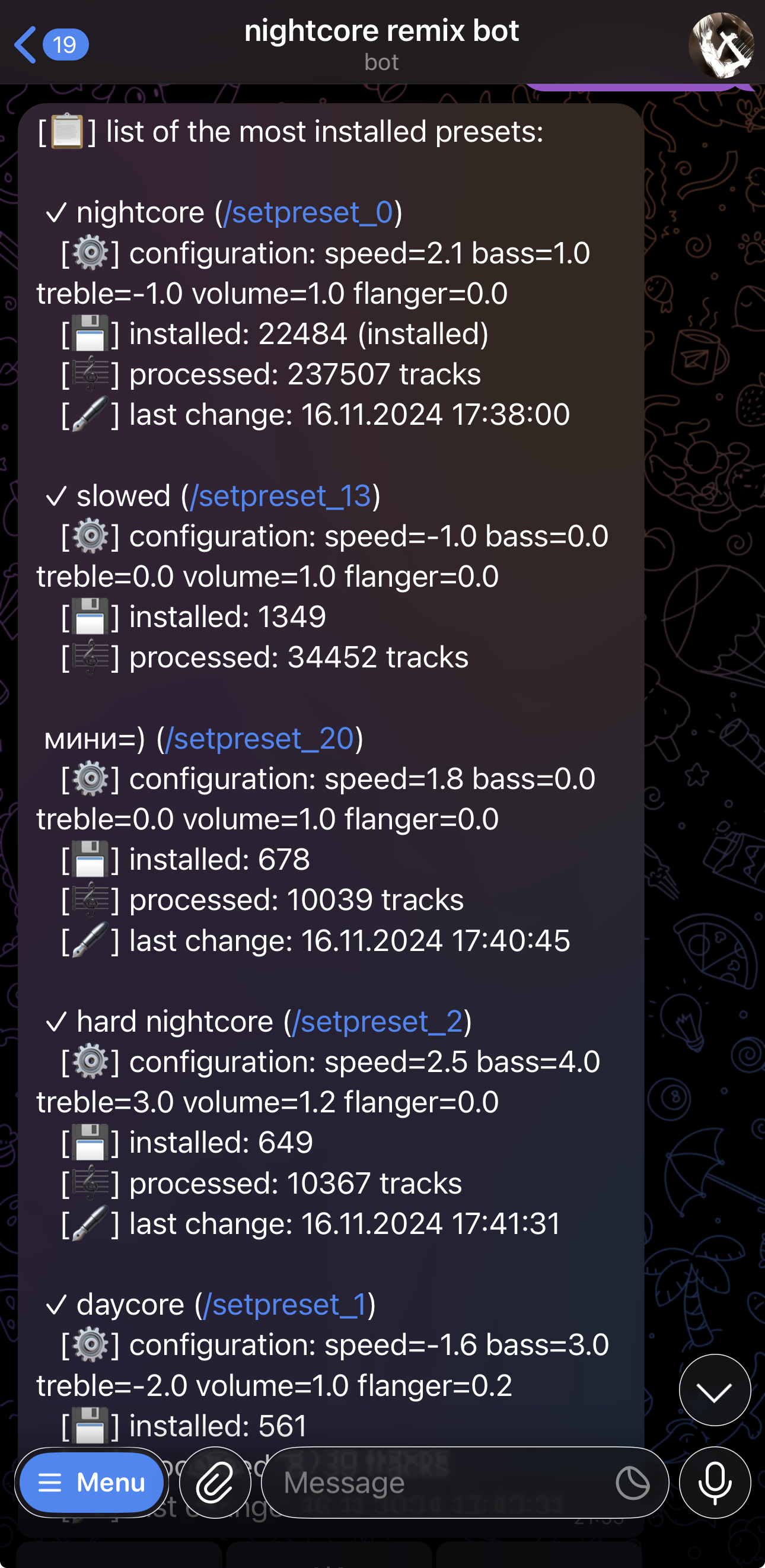Tap the microphone icon to record voice
Image resolution: width=765 pixels, height=1568 pixels.
(x=715, y=1483)
